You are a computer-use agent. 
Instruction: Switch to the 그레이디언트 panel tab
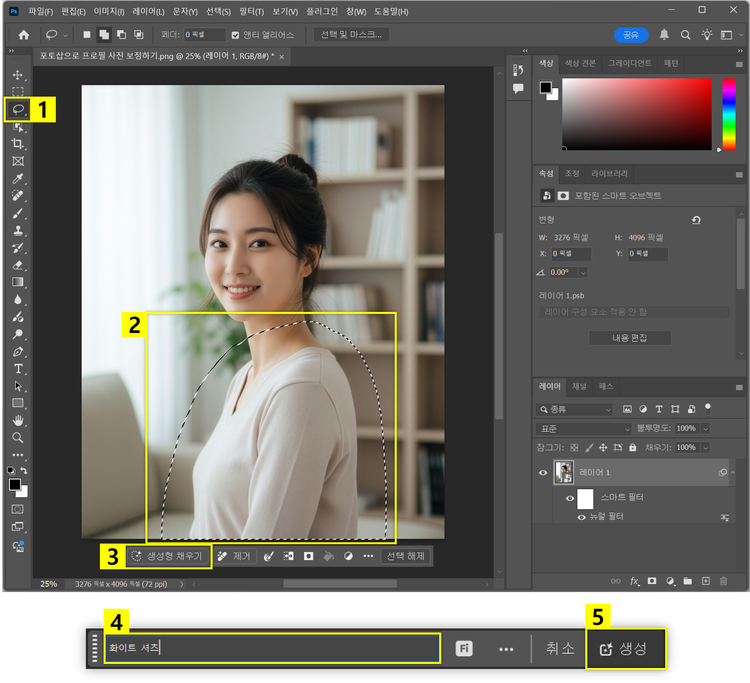(x=628, y=63)
